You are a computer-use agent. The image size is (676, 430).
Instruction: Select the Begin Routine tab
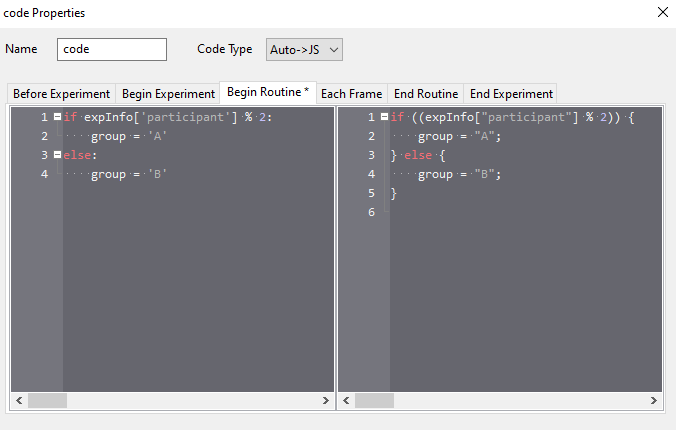268,92
